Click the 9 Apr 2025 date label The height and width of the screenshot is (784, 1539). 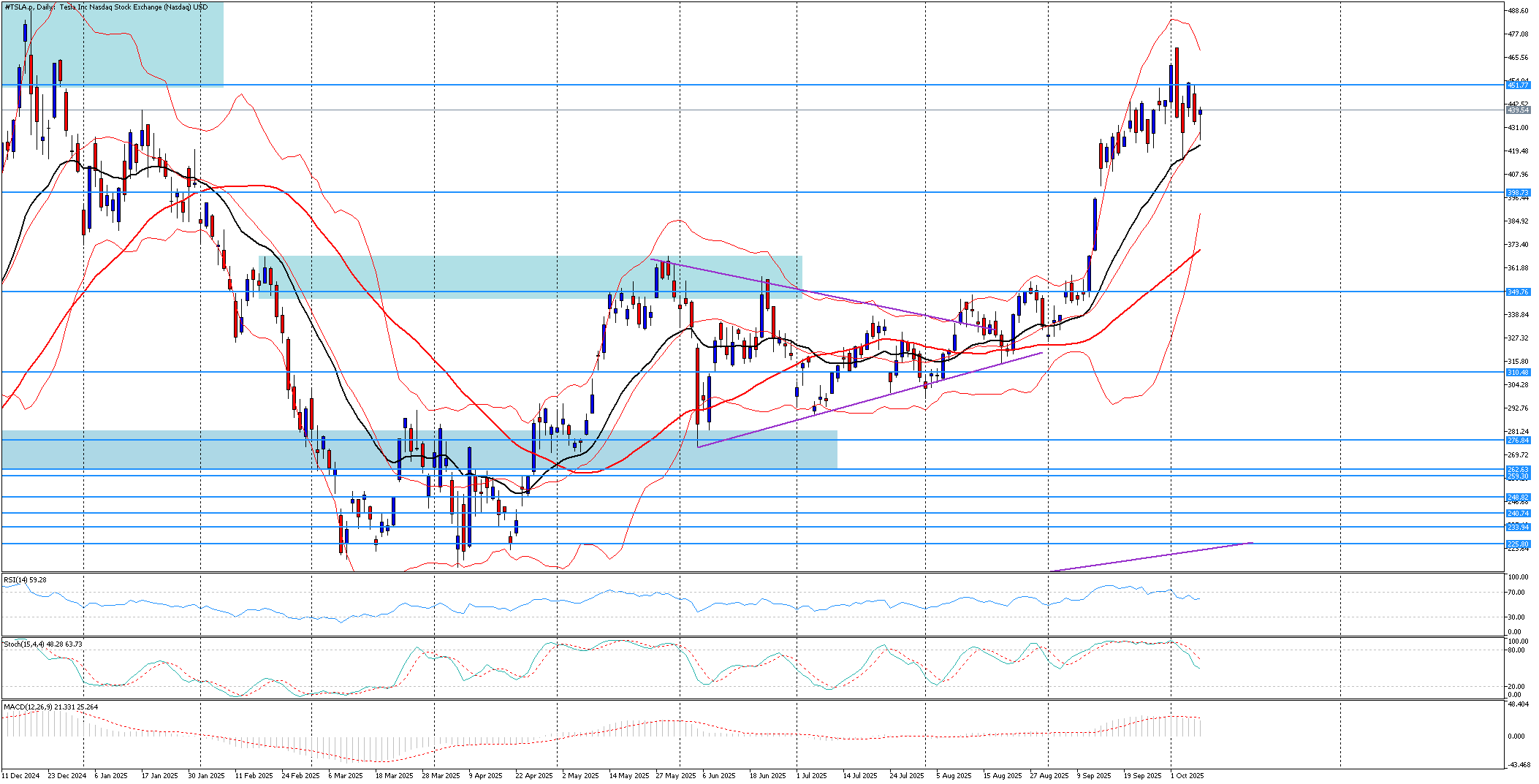point(486,776)
